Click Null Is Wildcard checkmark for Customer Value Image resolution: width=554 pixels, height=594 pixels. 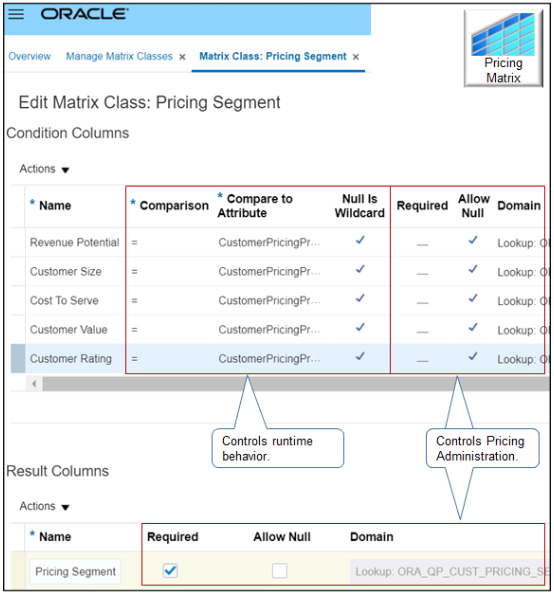(360, 327)
